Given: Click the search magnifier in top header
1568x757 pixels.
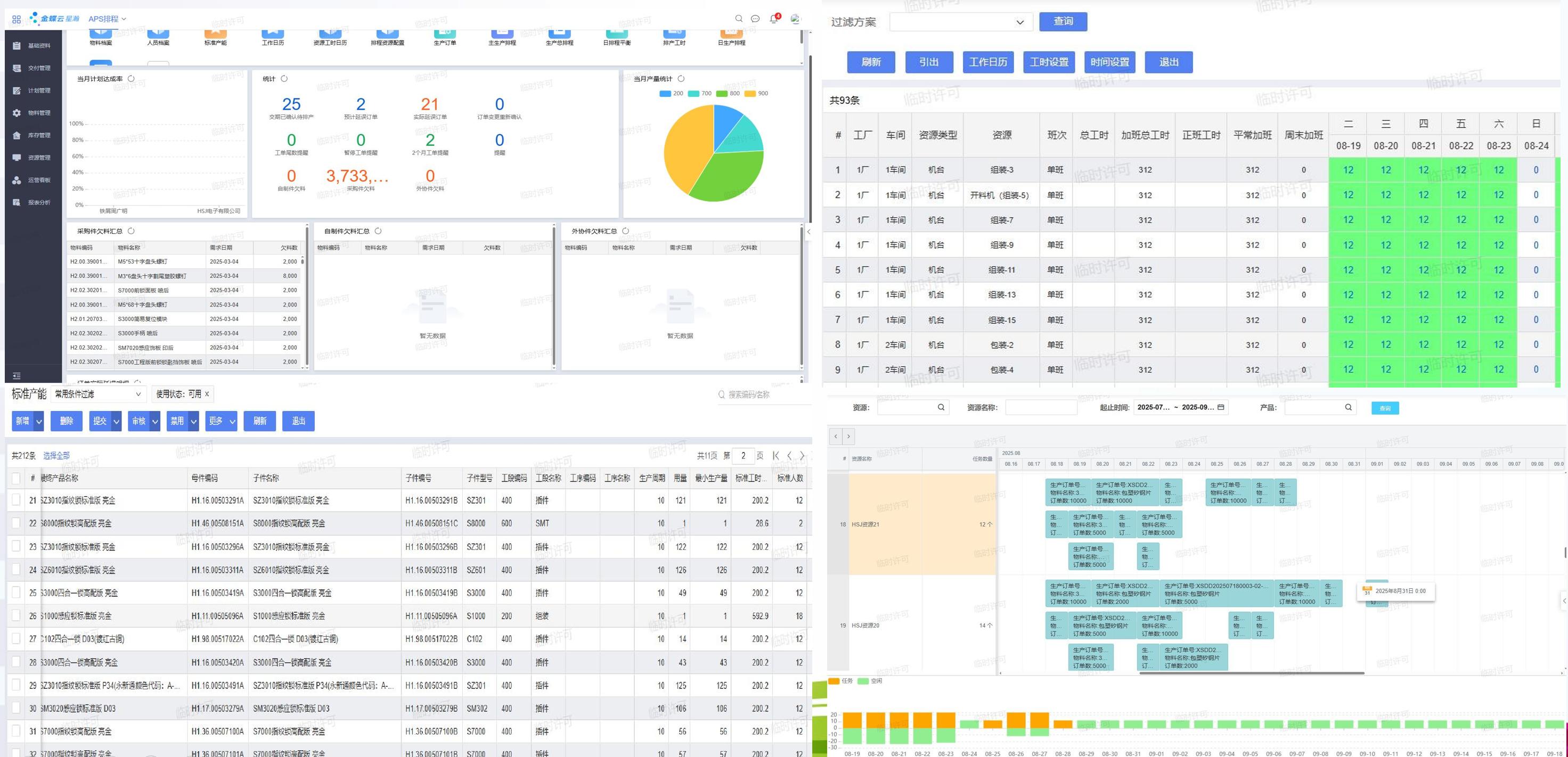Looking at the screenshot, I should [738, 19].
